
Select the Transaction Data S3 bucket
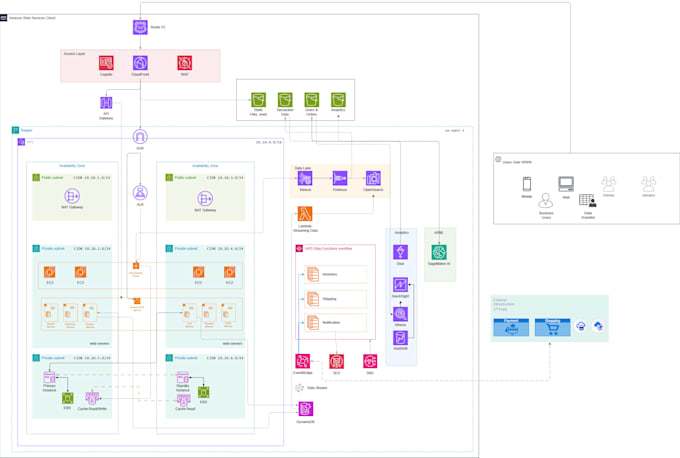coord(285,100)
